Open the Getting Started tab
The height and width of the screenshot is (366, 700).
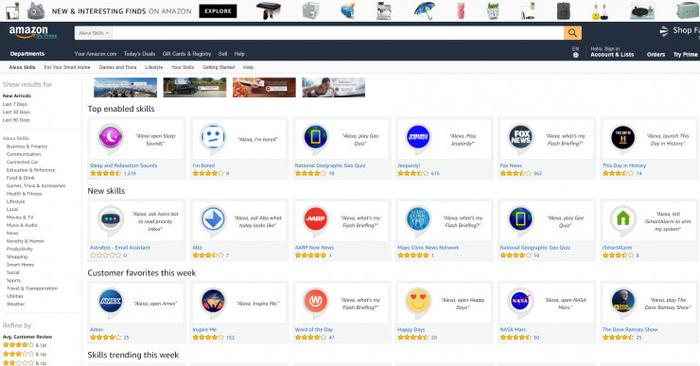pos(219,67)
